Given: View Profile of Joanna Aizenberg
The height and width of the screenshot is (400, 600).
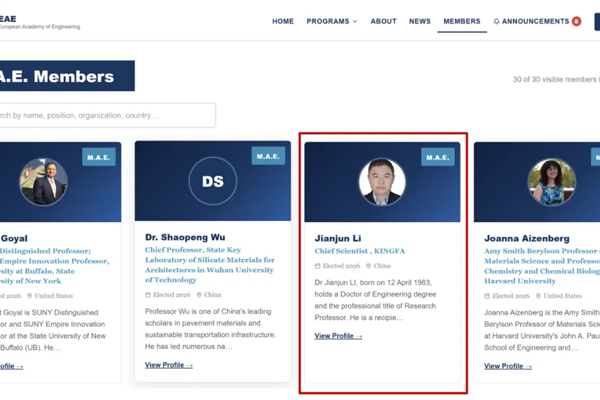Looking at the screenshot, I should [508, 366].
